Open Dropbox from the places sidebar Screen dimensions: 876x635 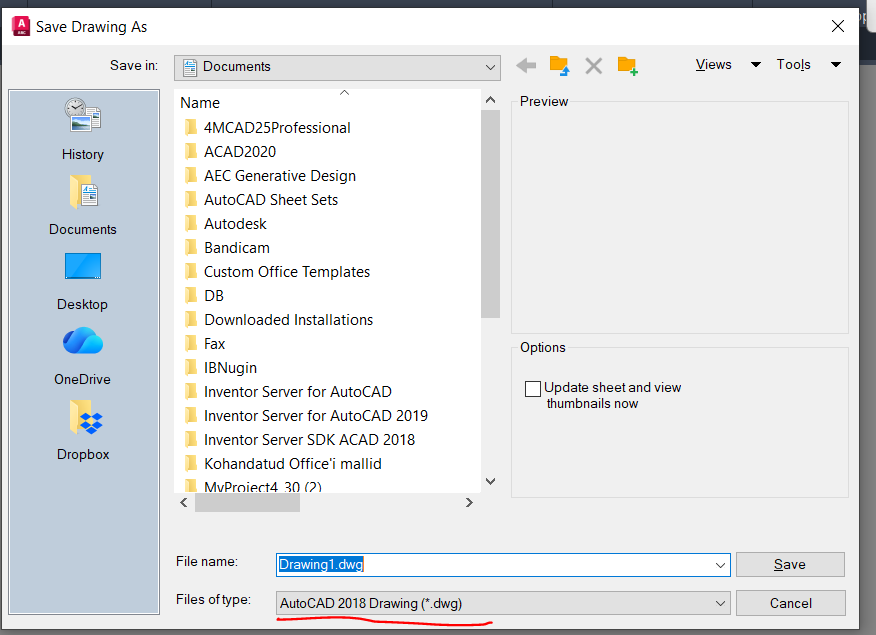[x=83, y=429]
